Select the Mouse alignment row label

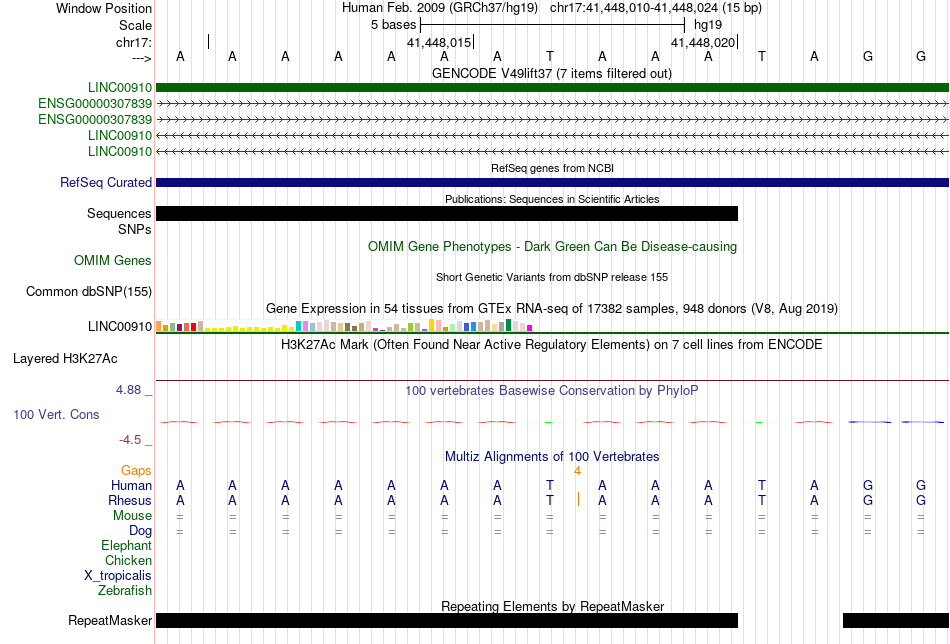(x=132, y=516)
